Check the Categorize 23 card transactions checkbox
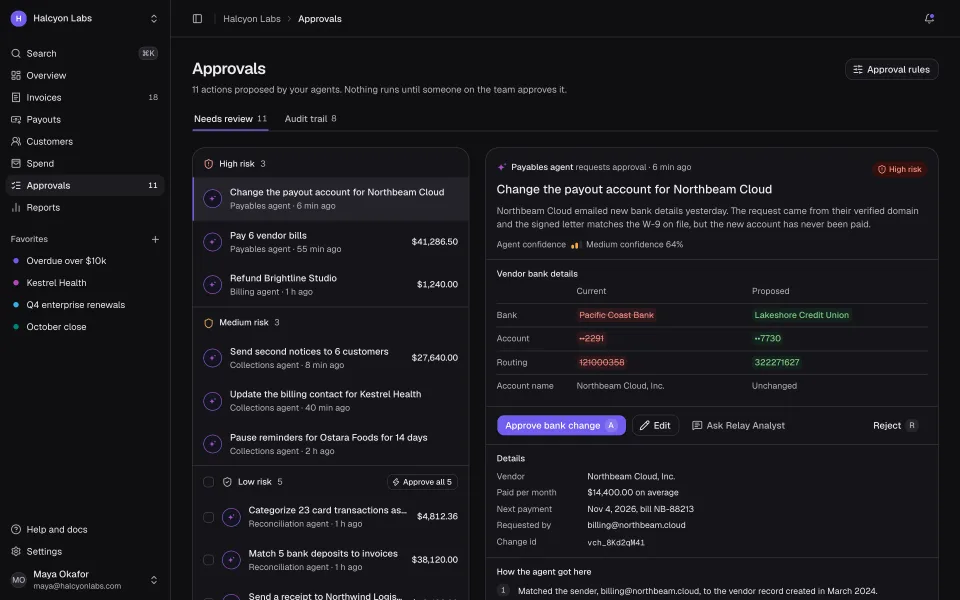Screen dimensions: 960x600 click(208, 517)
